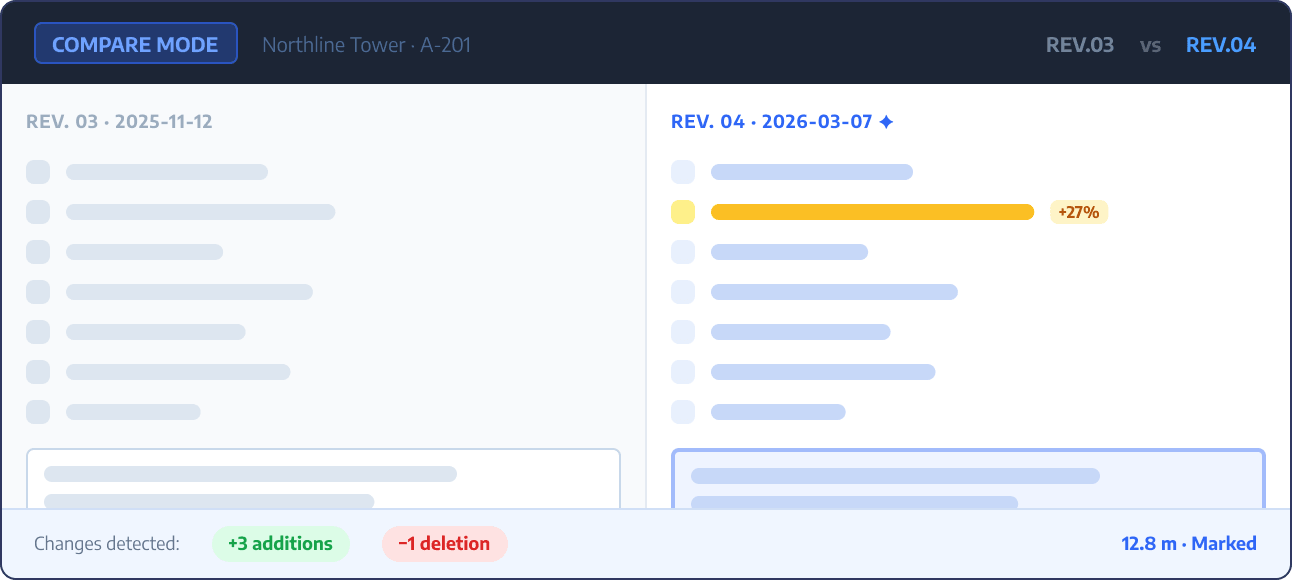
Task: Click the 12.8 m · Marked status link
Action: (x=1188, y=544)
